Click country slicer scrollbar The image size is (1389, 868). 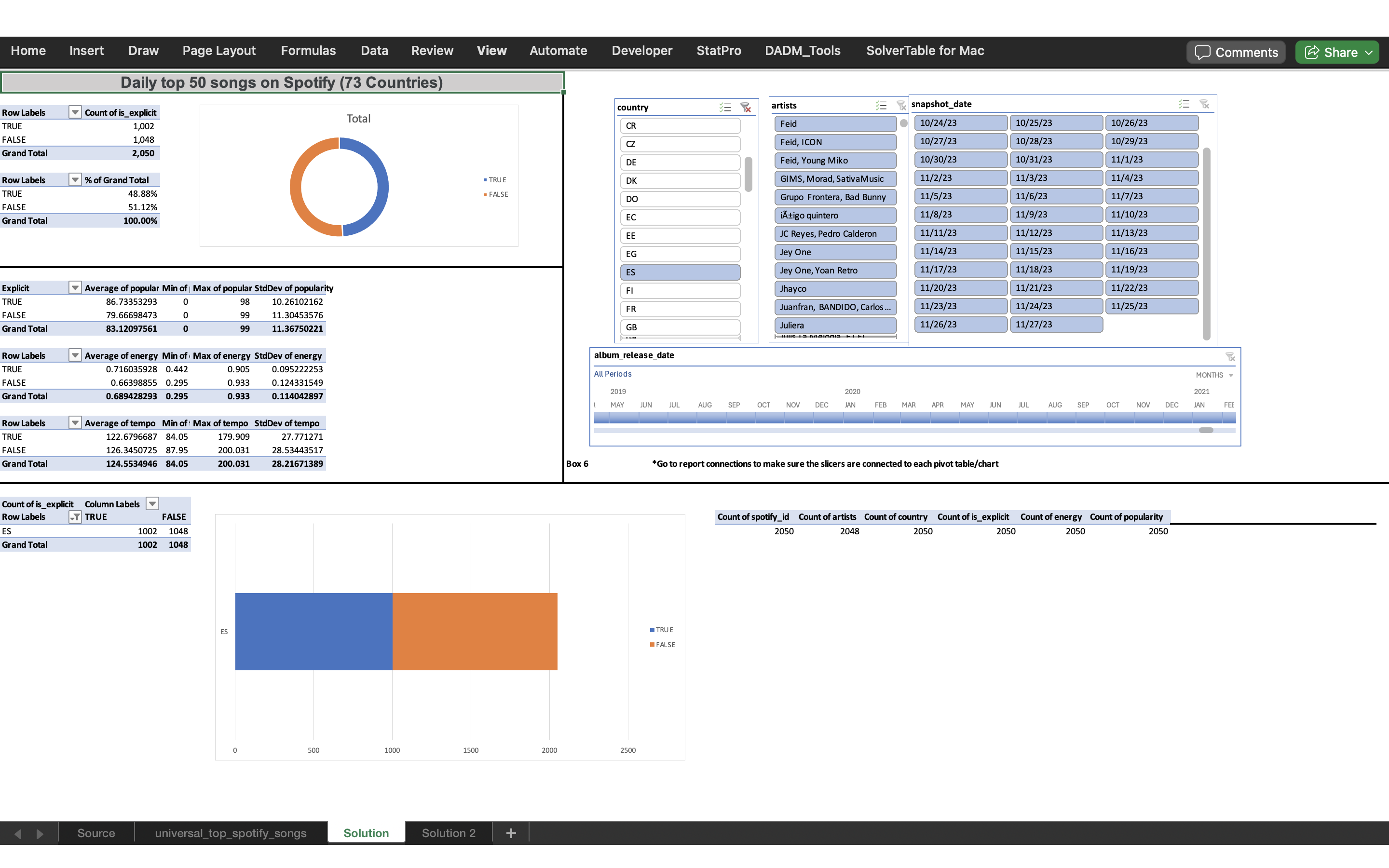tap(749, 174)
